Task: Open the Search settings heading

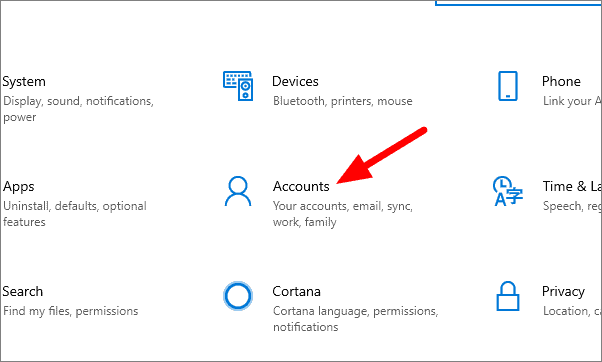Action: pos(22,291)
